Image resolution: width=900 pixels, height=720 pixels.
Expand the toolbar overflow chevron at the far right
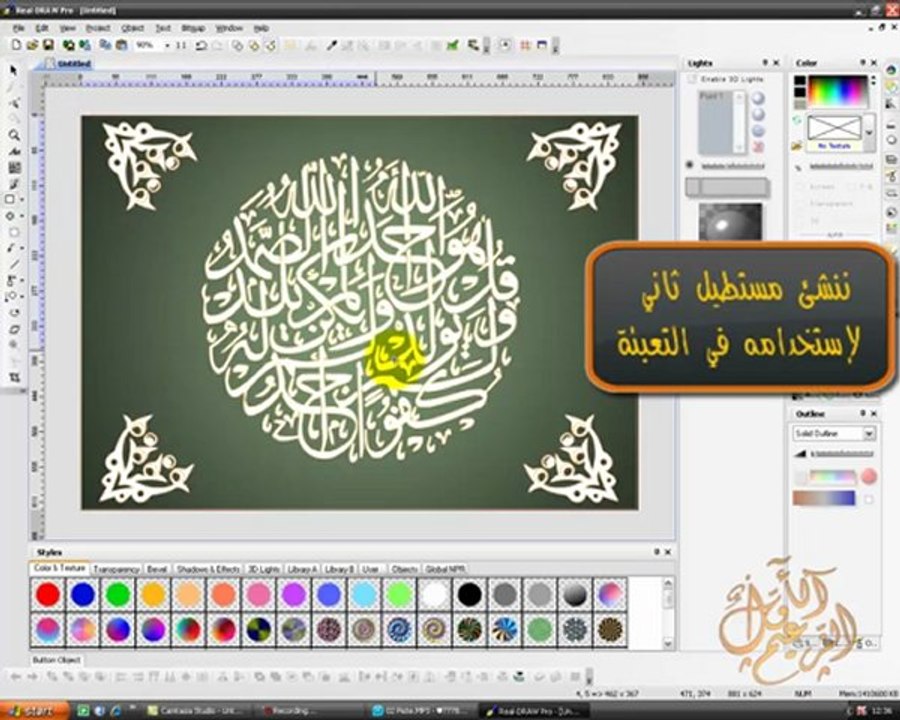[x=555, y=46]
